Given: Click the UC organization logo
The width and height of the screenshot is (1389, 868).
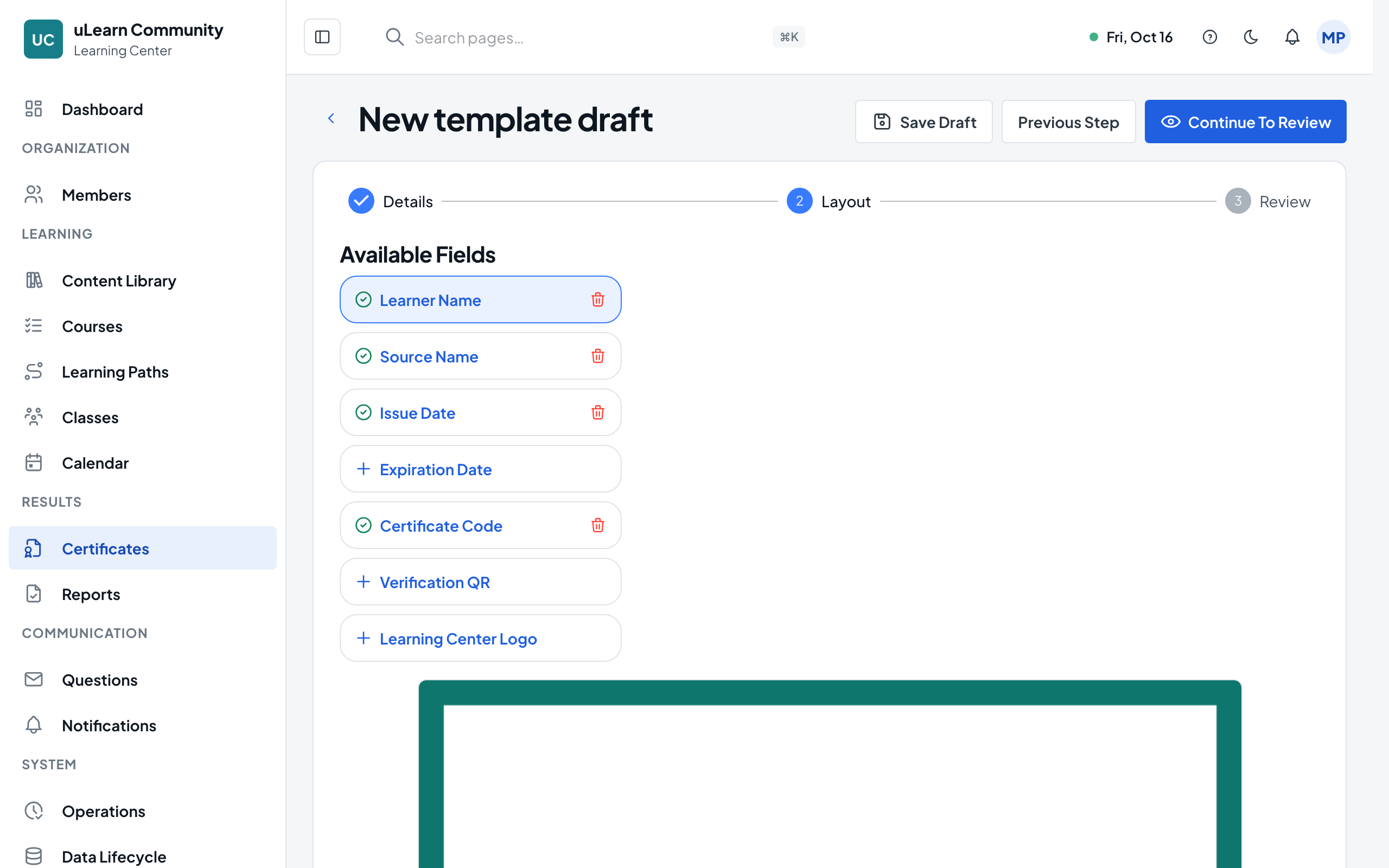Looking at the screenshot, I should [43, 39].
